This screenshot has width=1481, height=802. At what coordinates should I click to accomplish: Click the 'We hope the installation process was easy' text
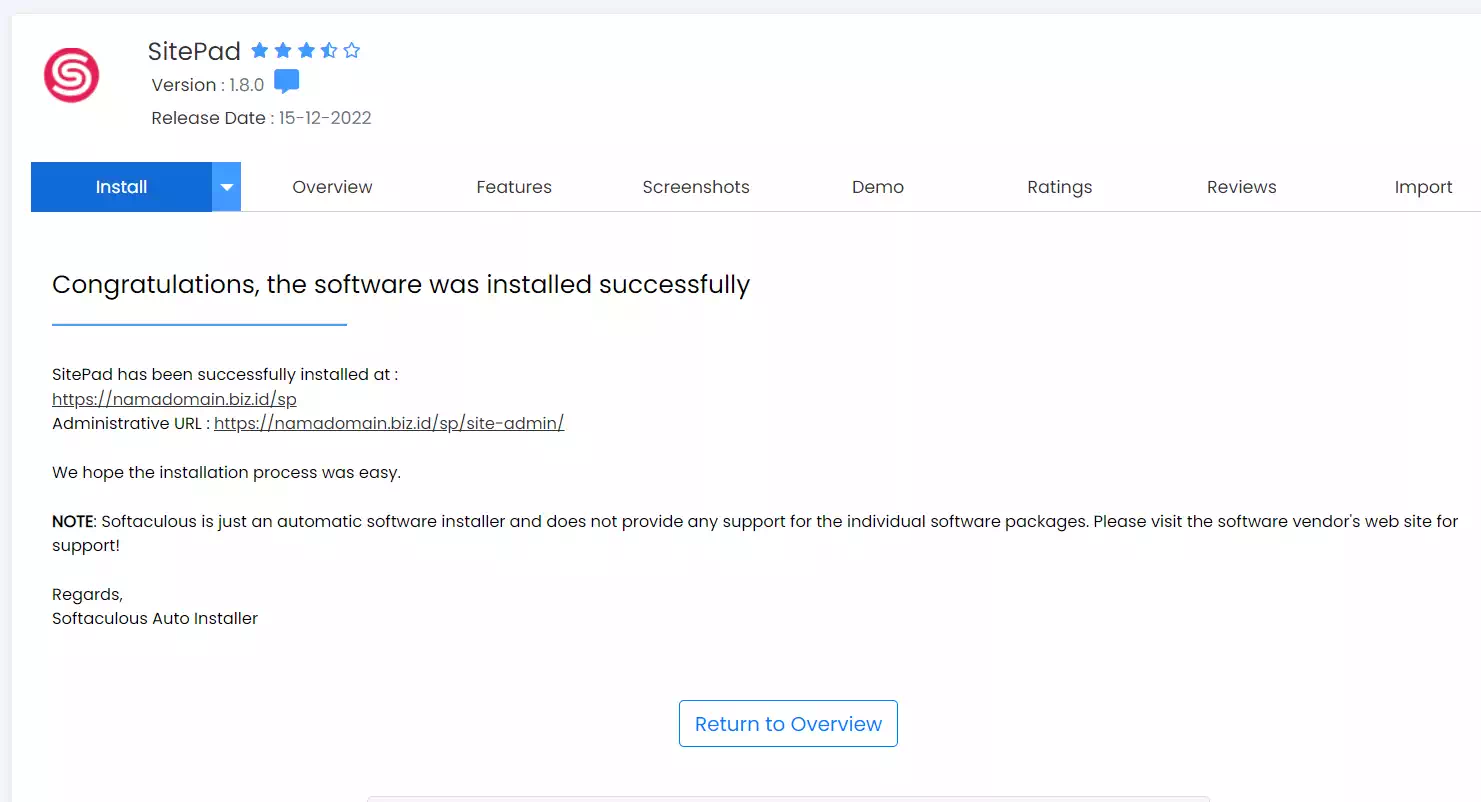pyautogui.click(x=226, y=472)
